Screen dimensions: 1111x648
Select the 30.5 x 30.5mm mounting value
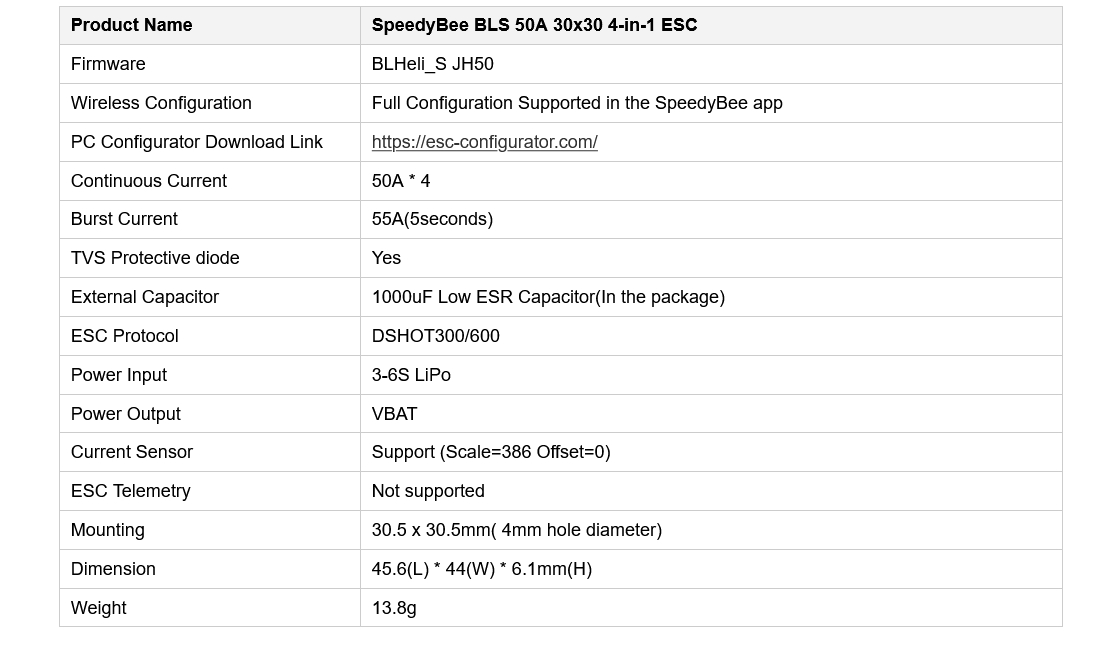coord(516,530)
